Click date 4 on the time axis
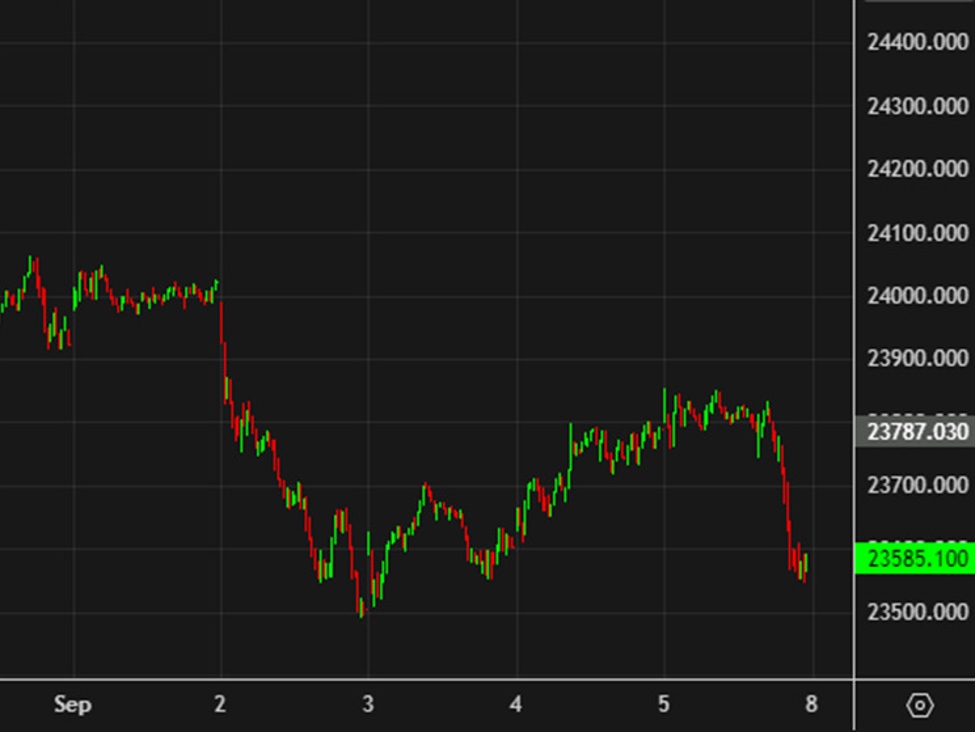The image size is (975, 732). point(515,705)
